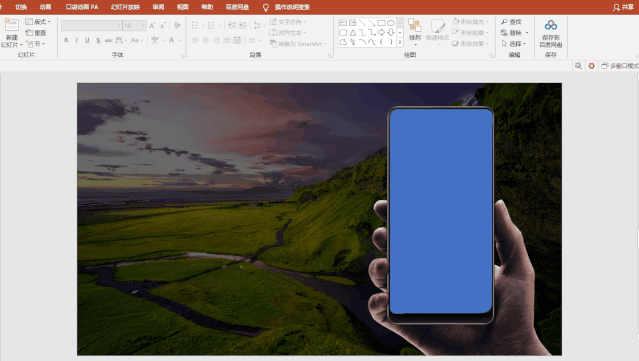This screenshot has width=639, height=361.
Task: Open the 幻灯片放映 (Slide Show) tab
Action: click(125, 7)
